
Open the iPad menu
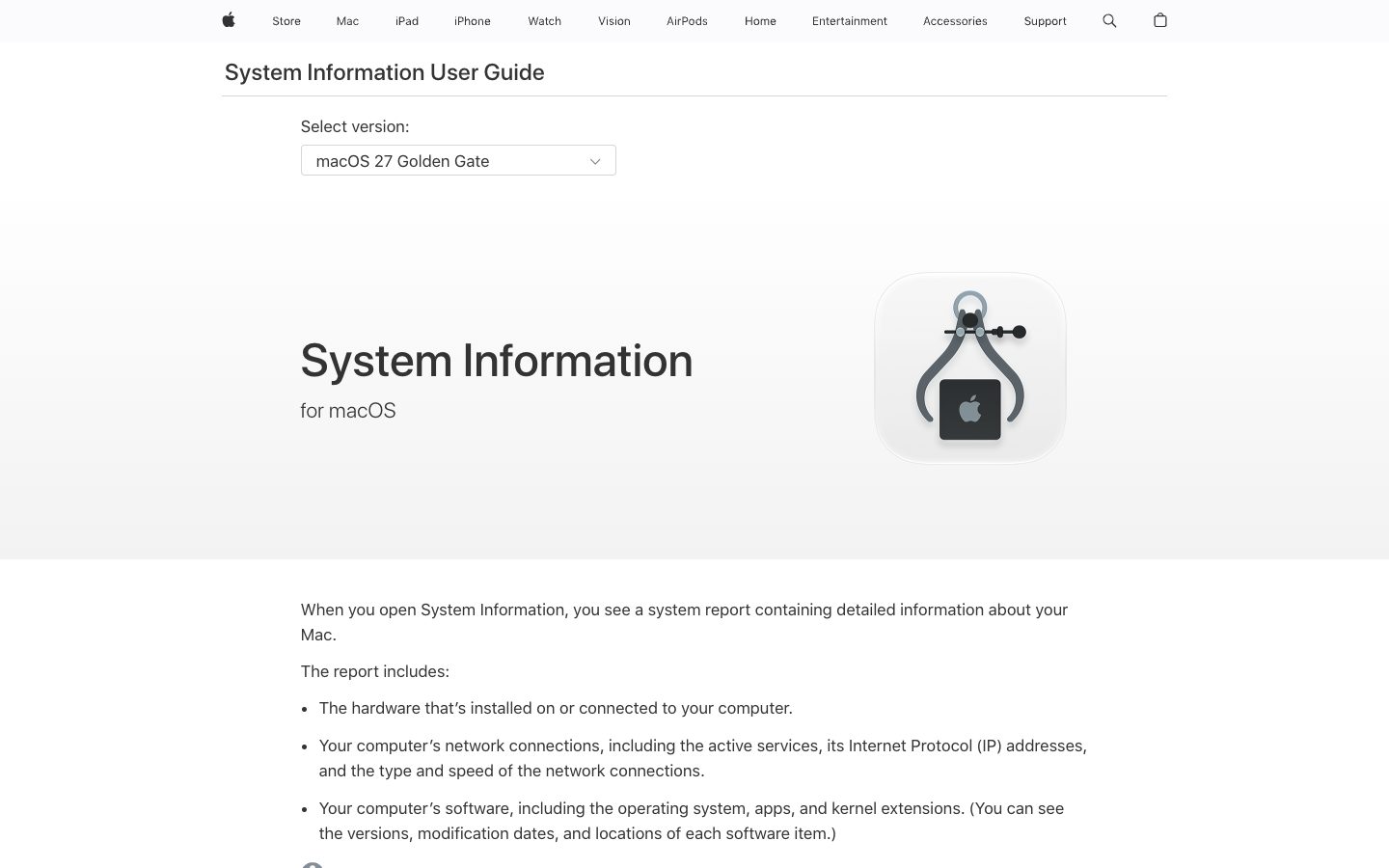pyautogui.click(x=407, y=21)
